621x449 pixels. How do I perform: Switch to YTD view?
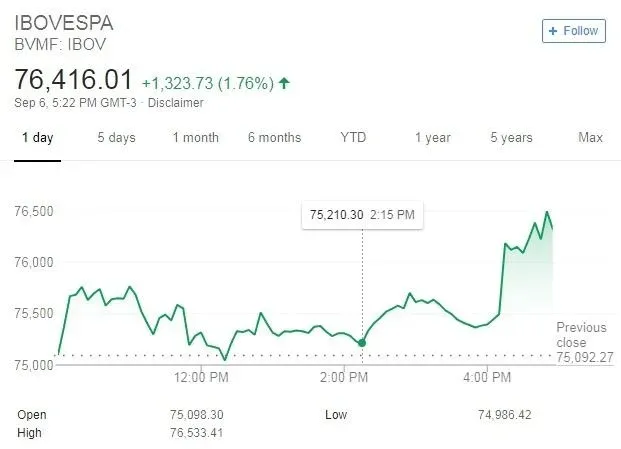coord(353,138)
